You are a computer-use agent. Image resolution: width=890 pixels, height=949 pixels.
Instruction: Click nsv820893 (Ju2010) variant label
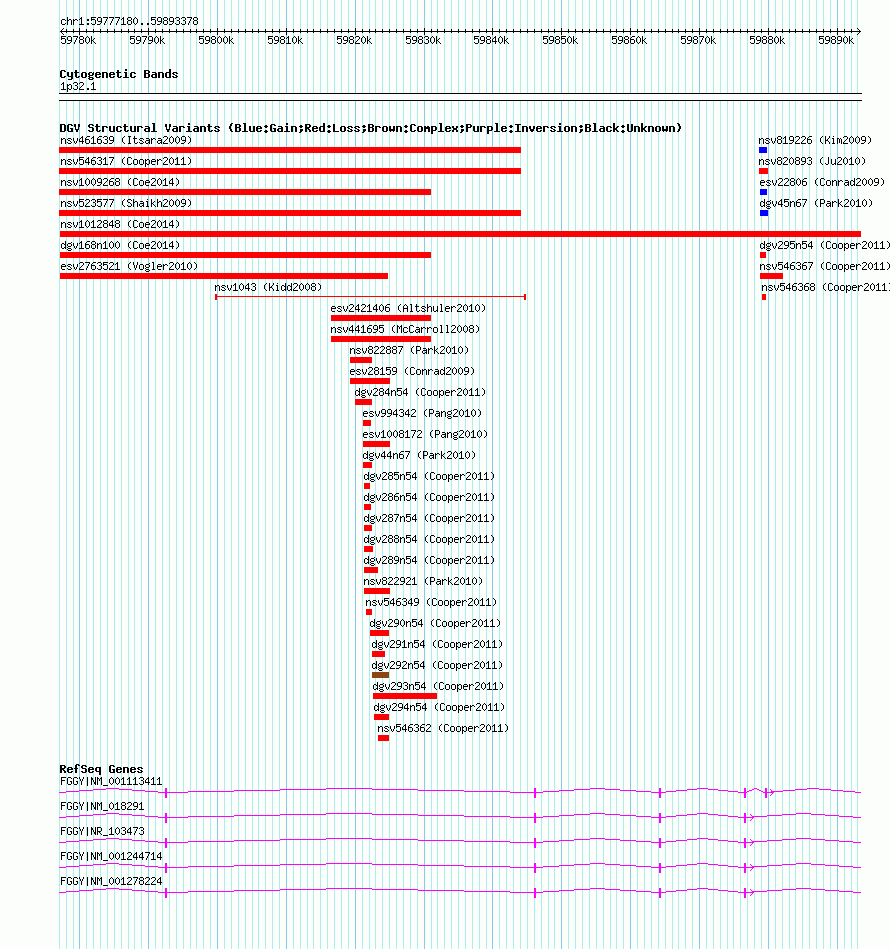click(812, 162)
